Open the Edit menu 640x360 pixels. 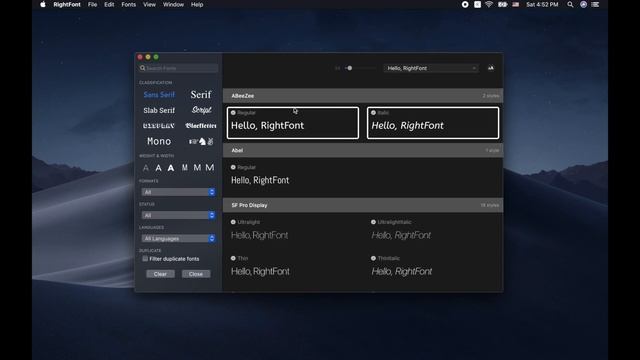pos(109,4)
